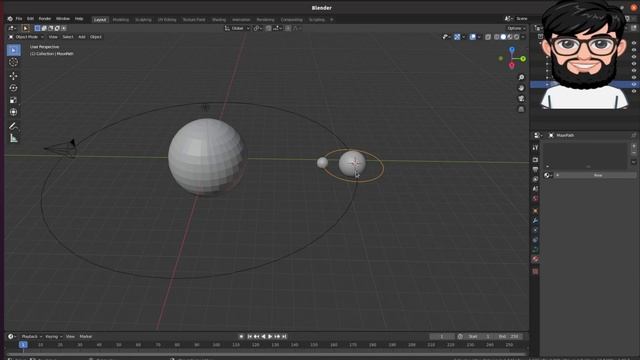Open the Texture properties checker tab icon
The width and height of the screenshot is (640, 360).
535,271
